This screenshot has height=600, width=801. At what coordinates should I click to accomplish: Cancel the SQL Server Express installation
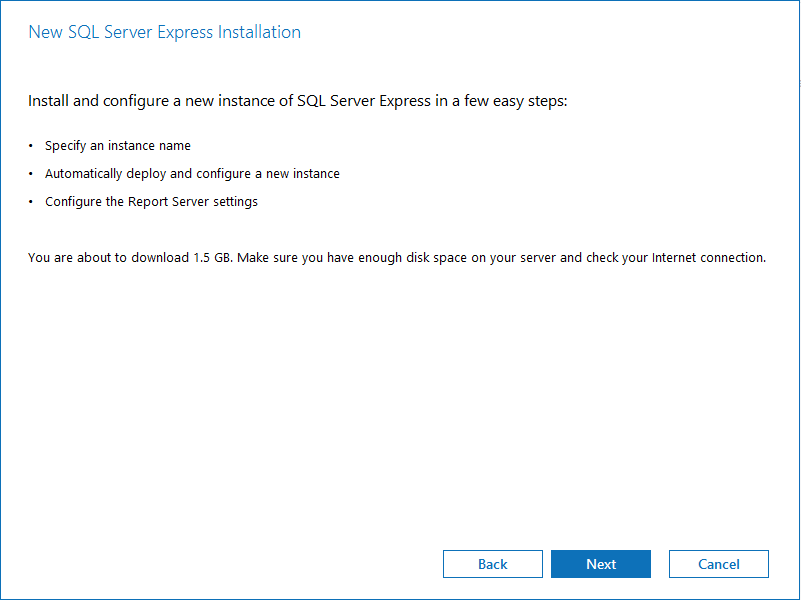click(x=719, y=564)
